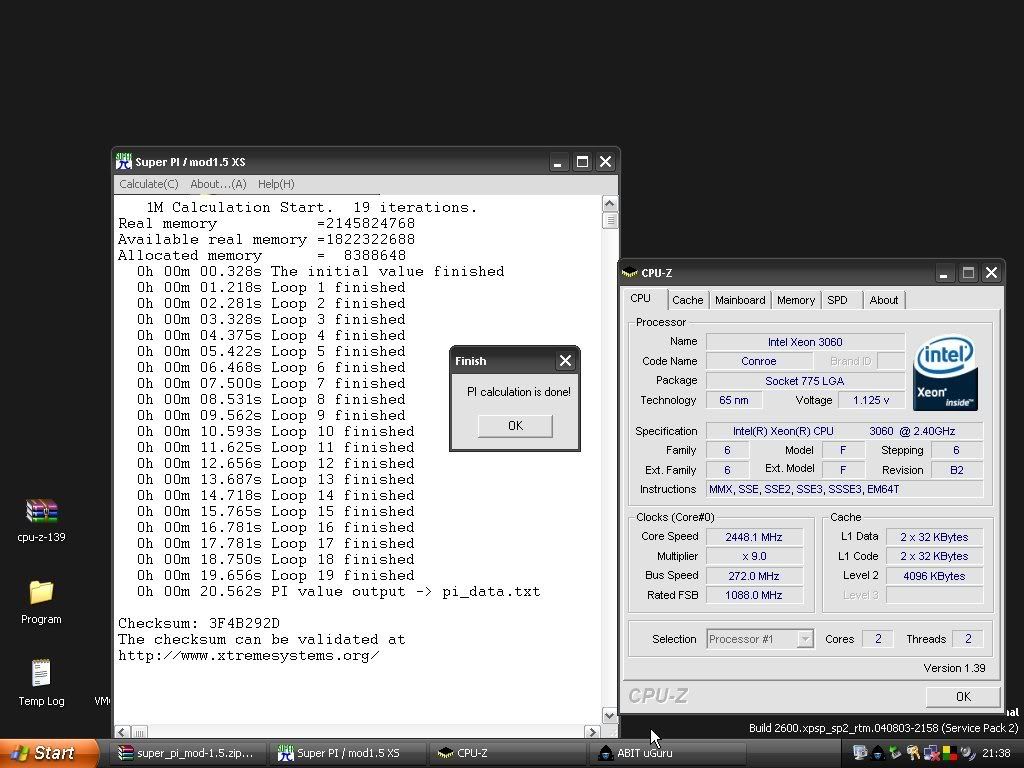Click the Intel Xeon 3060 Name field
The image size is (1024, 768).
pyautogui.click(x=805, y=342)
